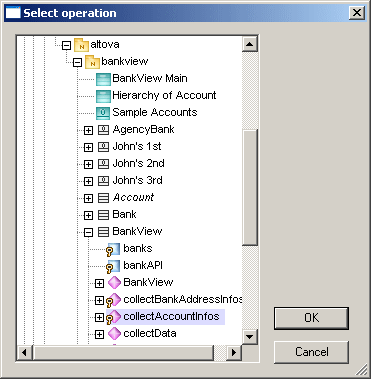
Task: Expand the Account class node
Action: (x=88, y=198)
